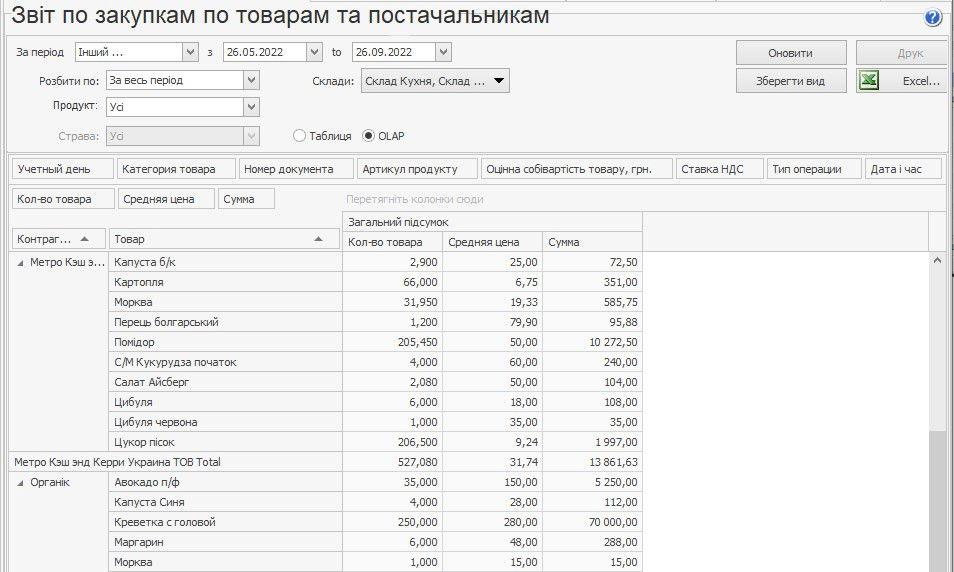Click the vertical scrollbar thumb
Viewport: 954px width, 572px height.
coord(937,500)
